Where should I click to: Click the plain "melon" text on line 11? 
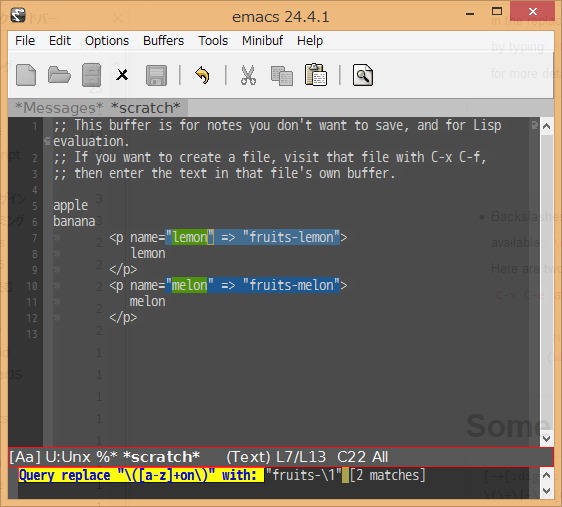pyautogui.click(x=148, y=301)
